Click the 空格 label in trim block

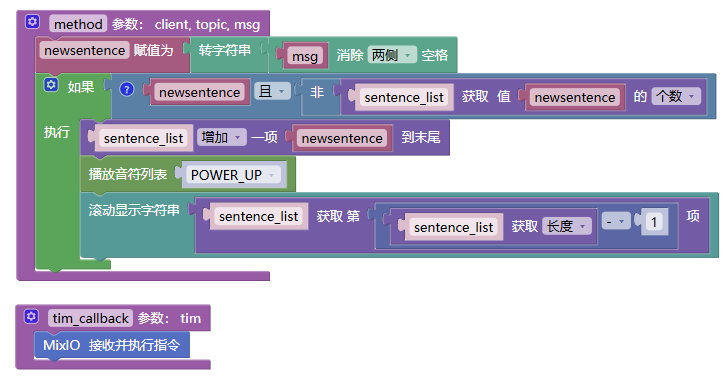coord(435,55)
